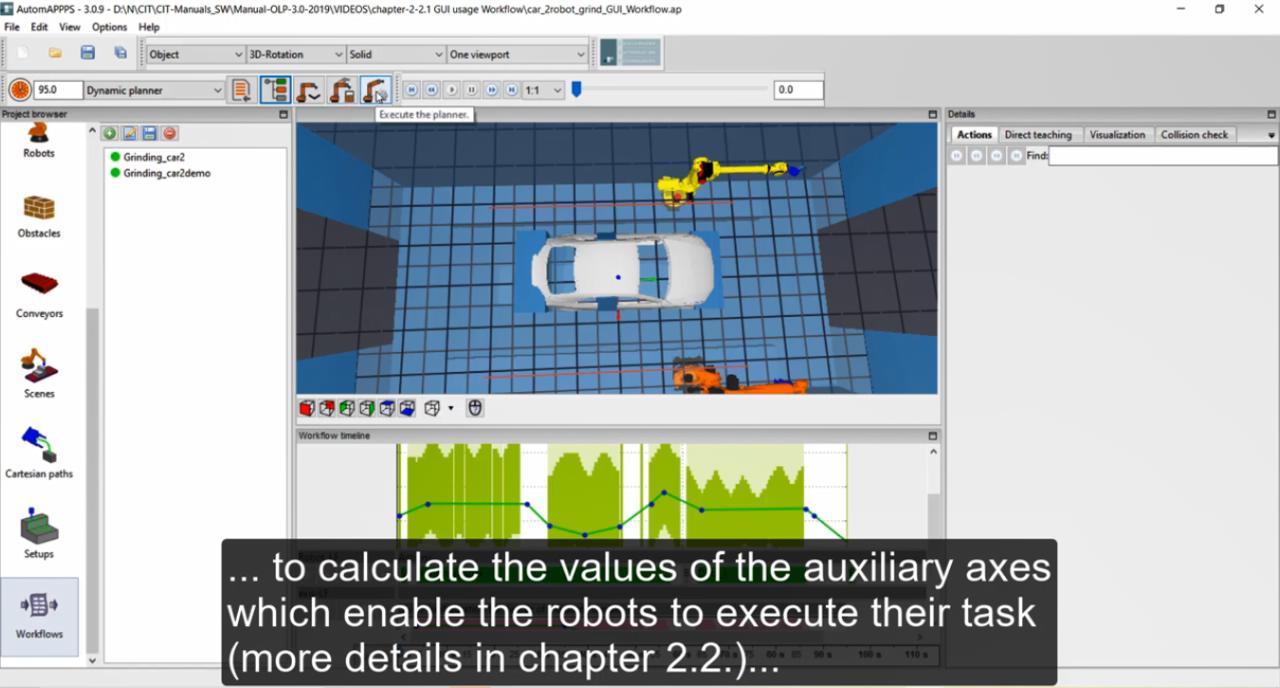Click the red remove workflow icon

pos(170,133)
